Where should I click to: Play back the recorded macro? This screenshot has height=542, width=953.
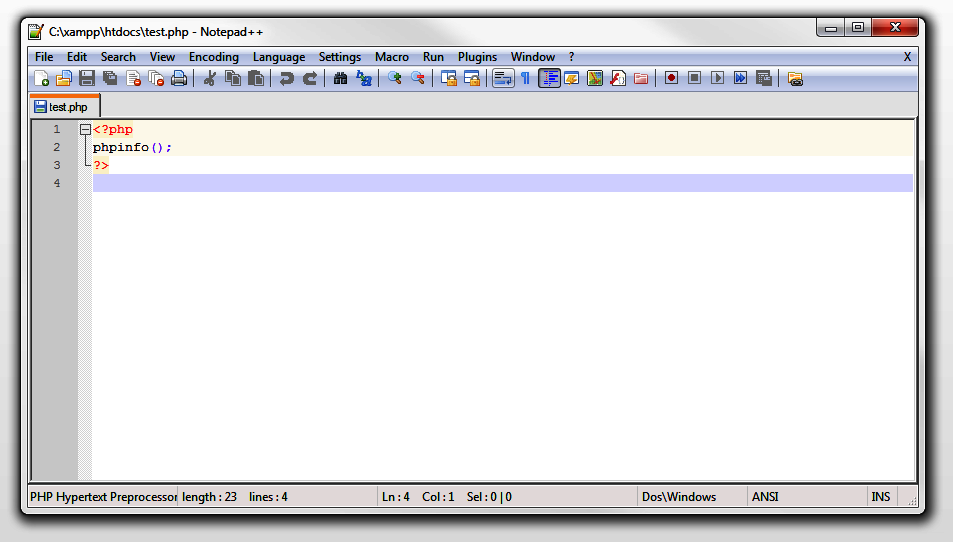[717, 79]
